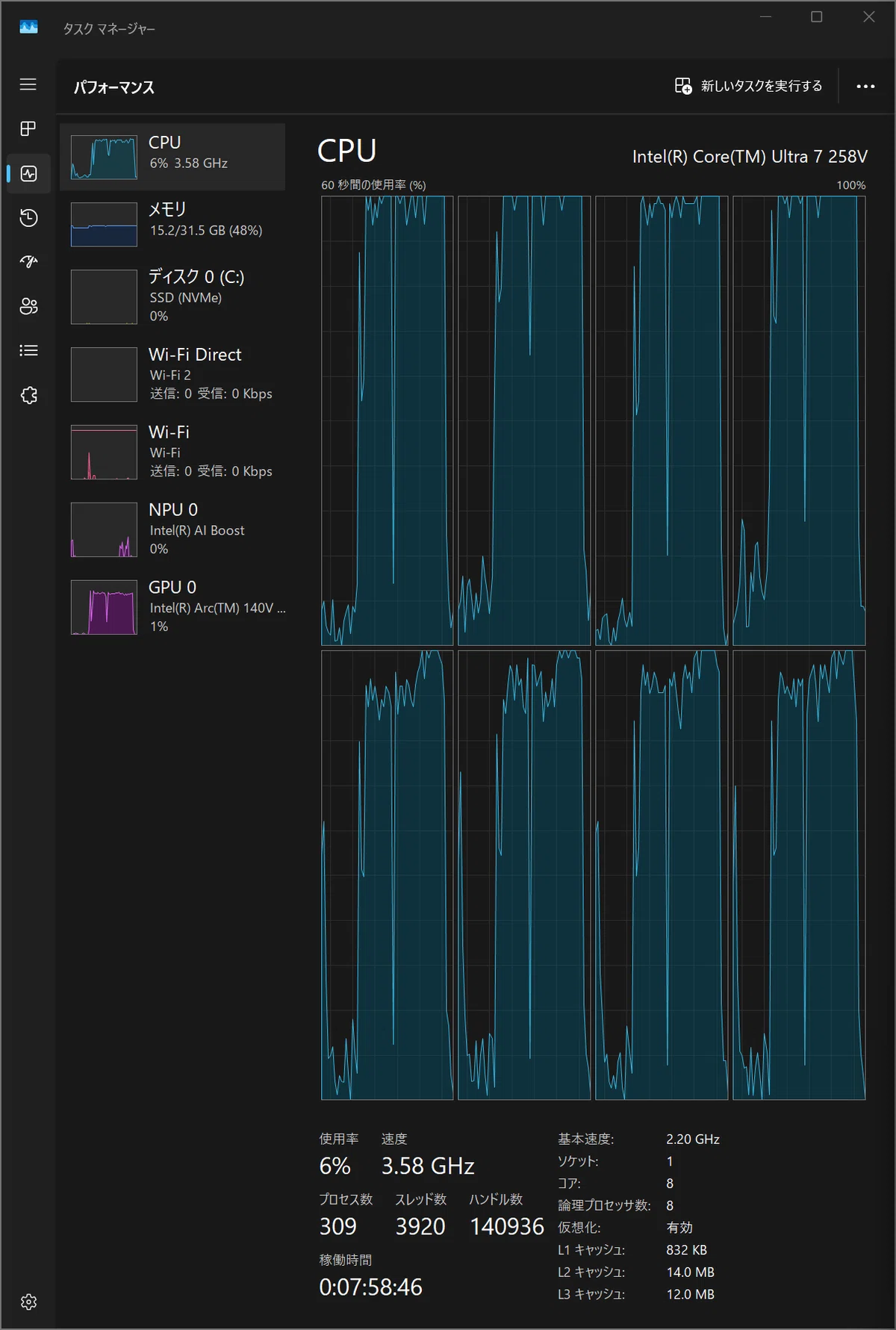Click the GPU 0 mini graph thumbnail
The width and height of the screenshot is (896, 1330).
tap(104, 607)
